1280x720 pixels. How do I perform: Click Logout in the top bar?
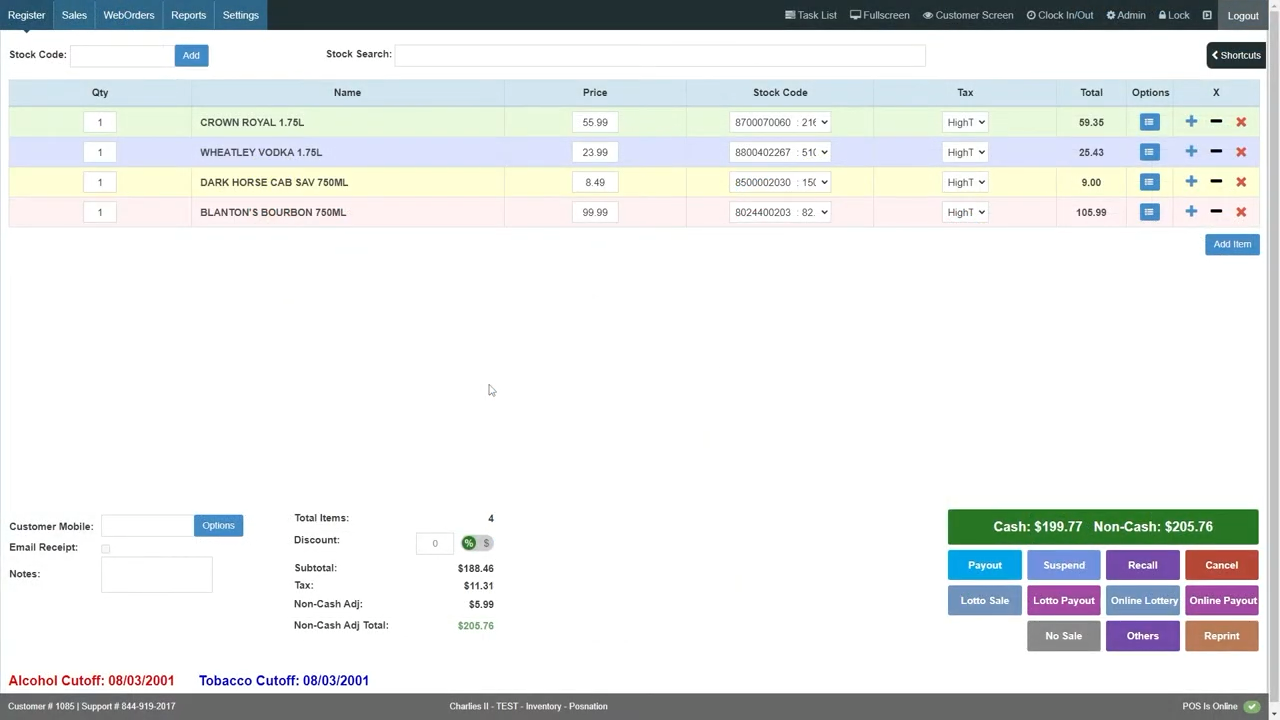(1243, 15)
